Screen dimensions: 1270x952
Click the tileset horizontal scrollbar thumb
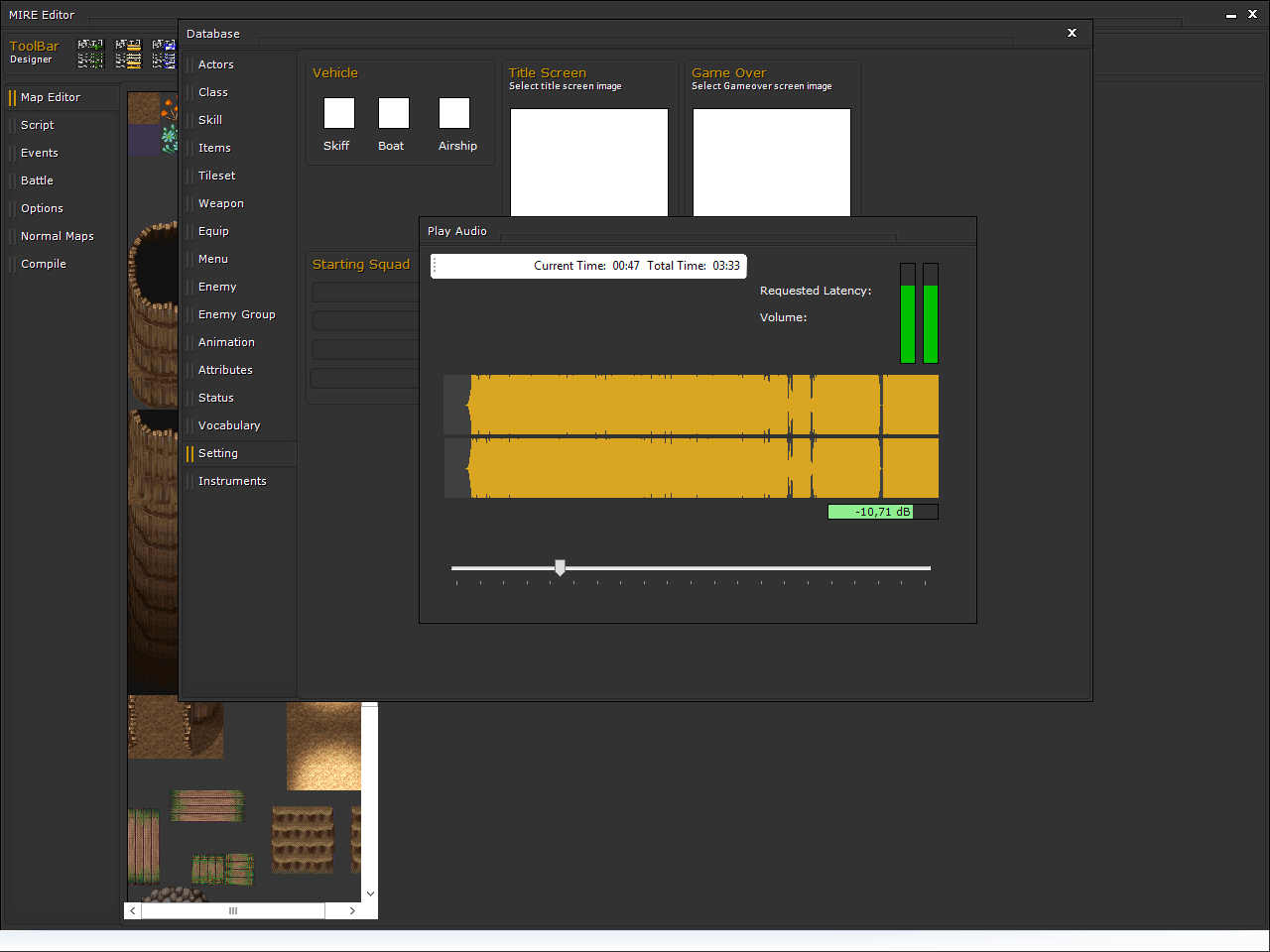coord(233,910)
